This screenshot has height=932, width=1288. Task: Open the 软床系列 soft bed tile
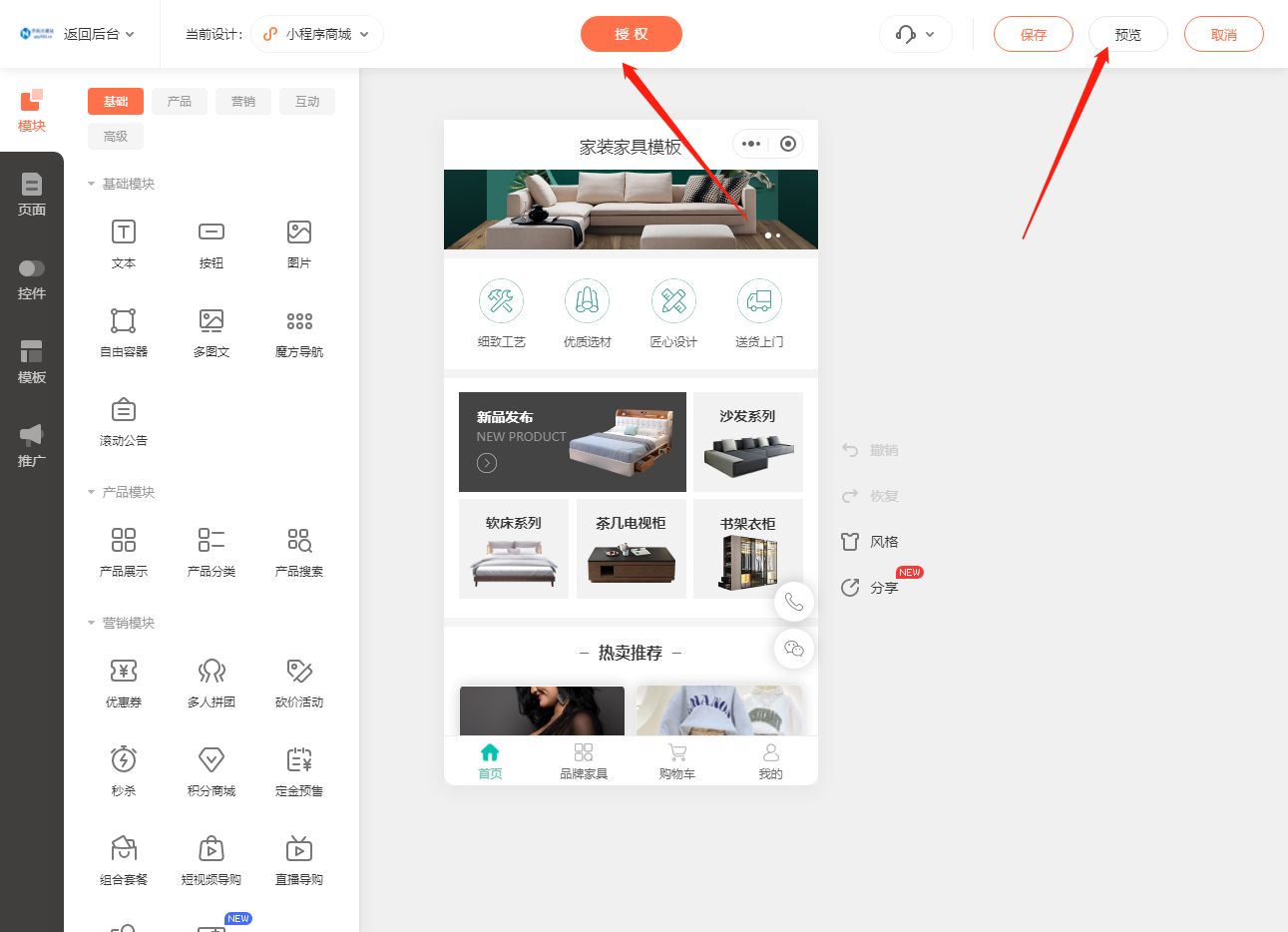(x=514, y=549)
